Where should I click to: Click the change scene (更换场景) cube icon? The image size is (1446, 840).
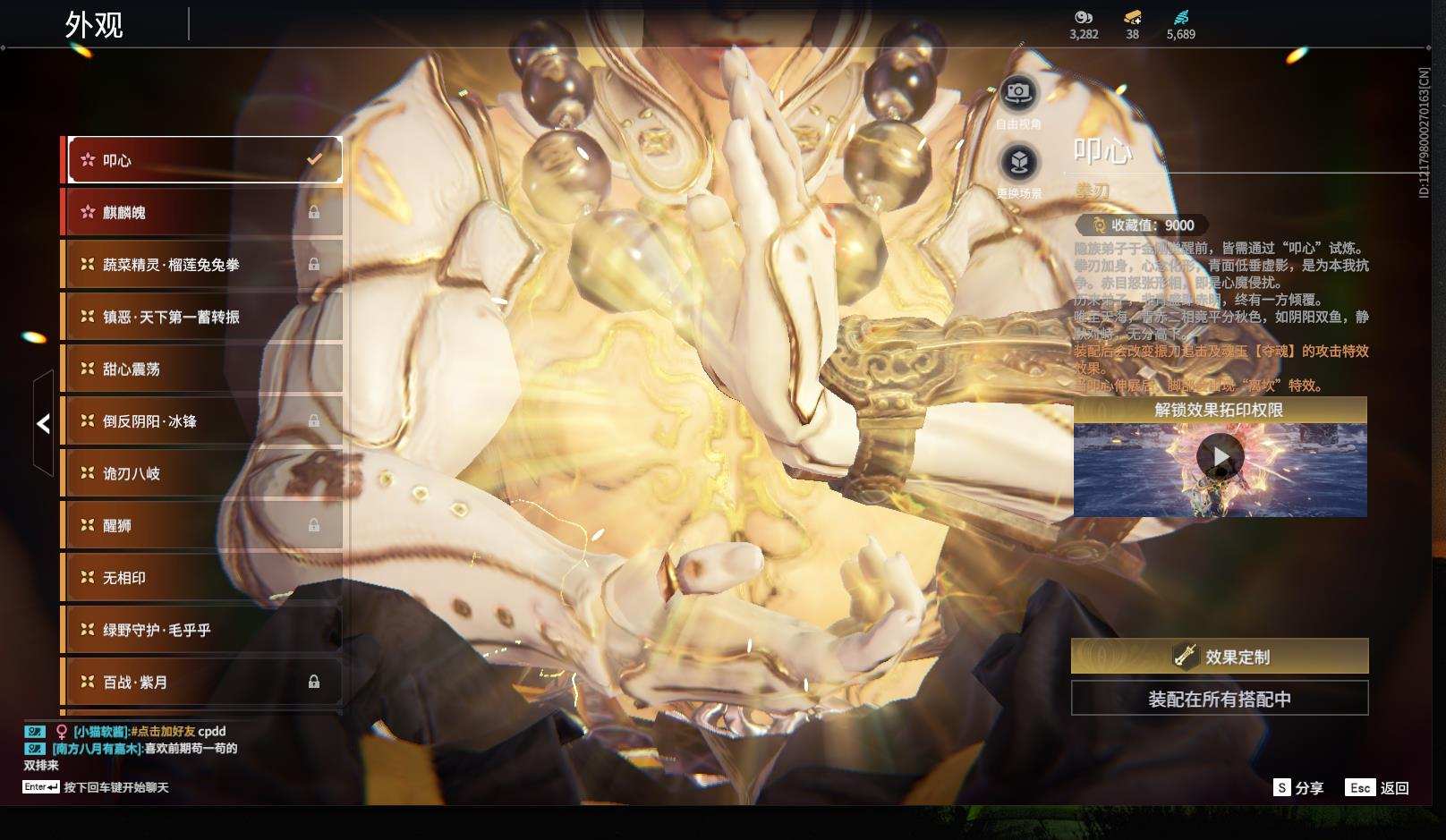[1018, 163]
